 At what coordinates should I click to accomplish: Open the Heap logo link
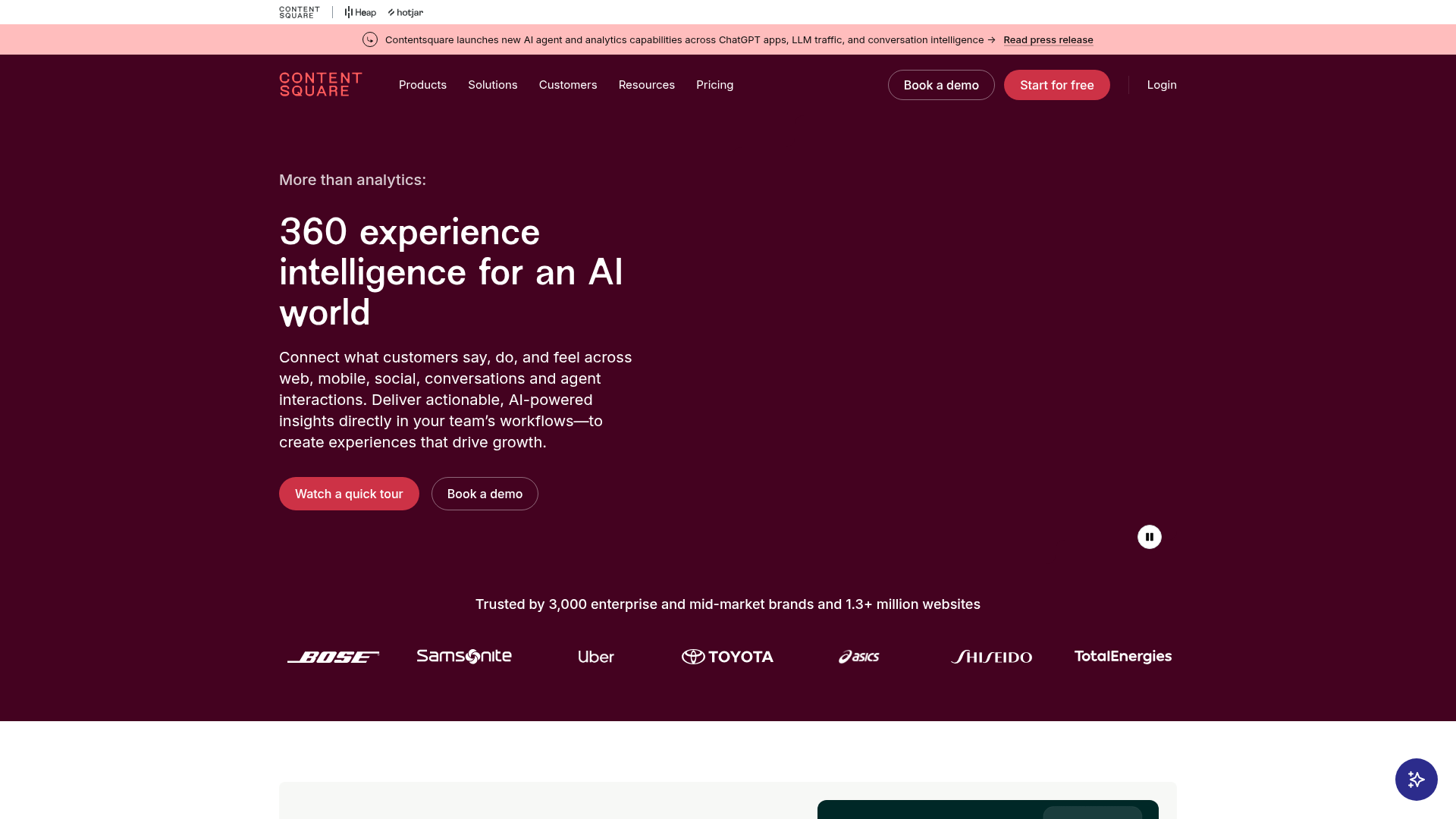pos(360,12)
